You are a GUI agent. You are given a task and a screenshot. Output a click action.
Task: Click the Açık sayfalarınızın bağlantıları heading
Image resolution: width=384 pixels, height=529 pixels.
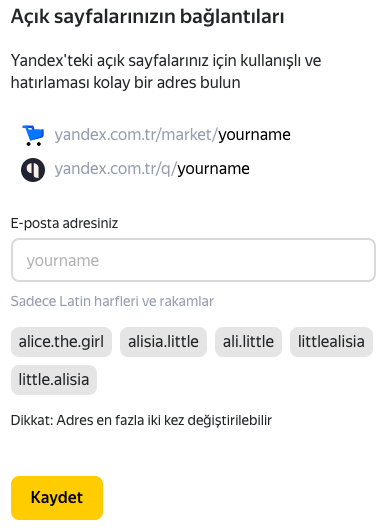coord(147,17)
